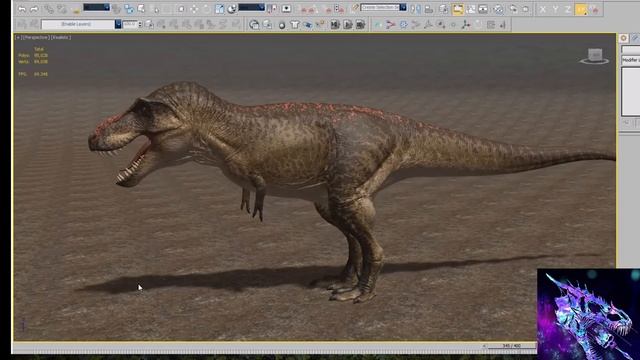
Task: Toggle the highlighted XY plane constraint button
Action: pyautogui.click(x=581, y=9)
